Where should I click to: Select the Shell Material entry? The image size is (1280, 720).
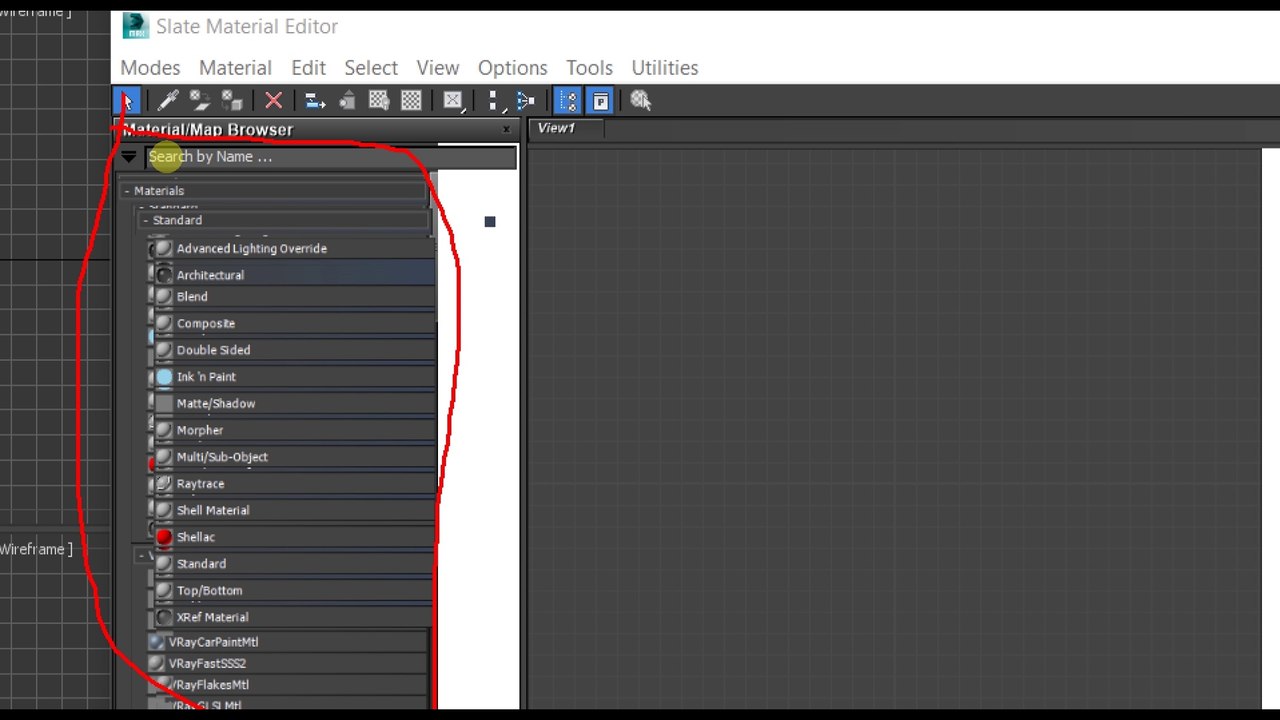pyautogui.click(x=292, y=510)
